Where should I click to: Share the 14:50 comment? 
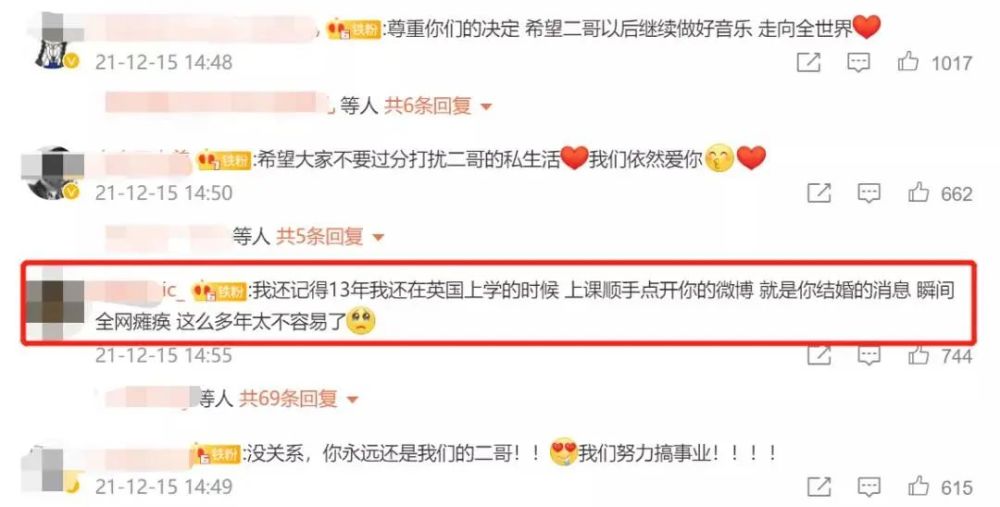819,193
